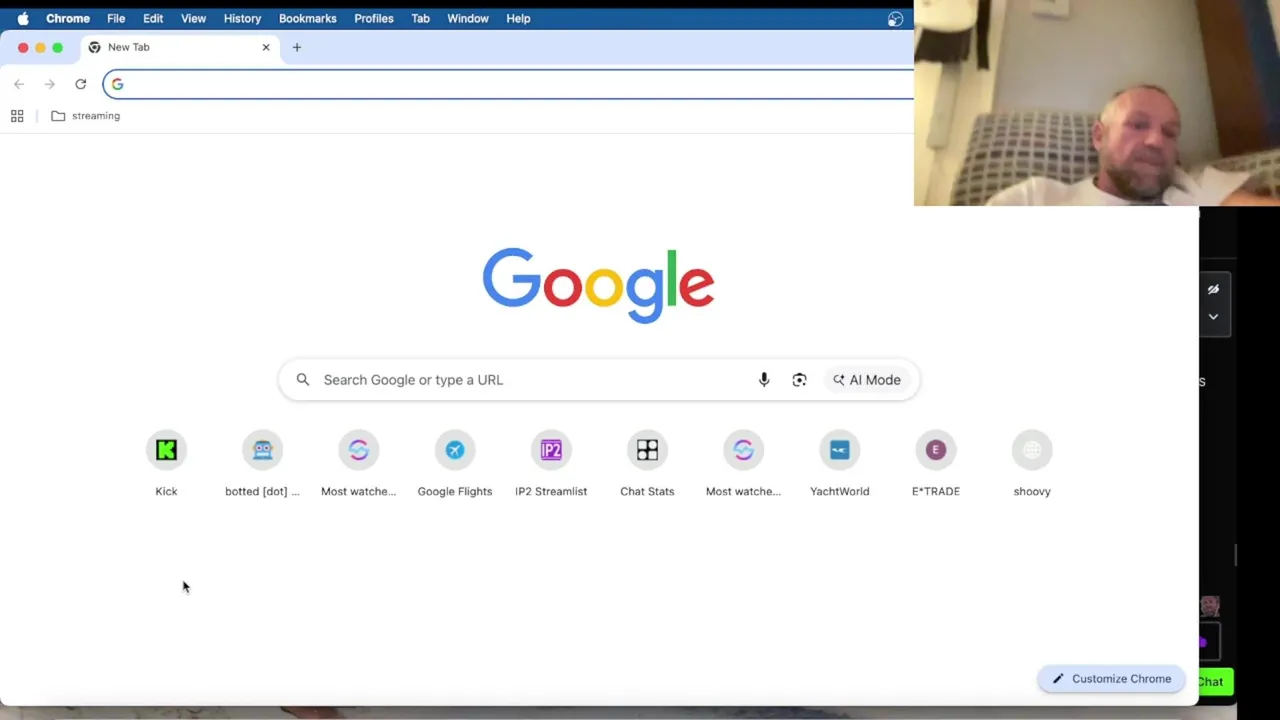Open the apps grid in bookmarks bar
This screenshot has height=720, width=1280.
click(17, 116)
